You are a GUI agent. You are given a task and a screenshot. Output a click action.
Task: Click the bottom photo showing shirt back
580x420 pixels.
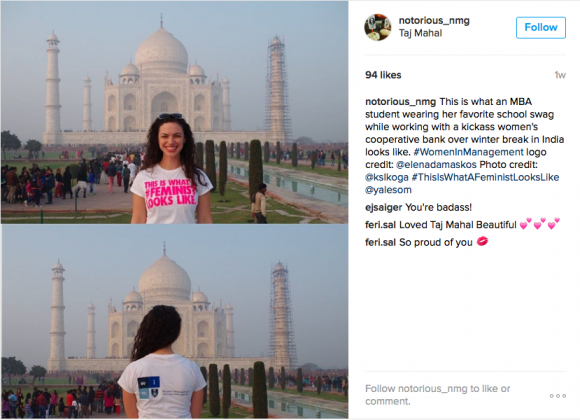coord(174,321)
